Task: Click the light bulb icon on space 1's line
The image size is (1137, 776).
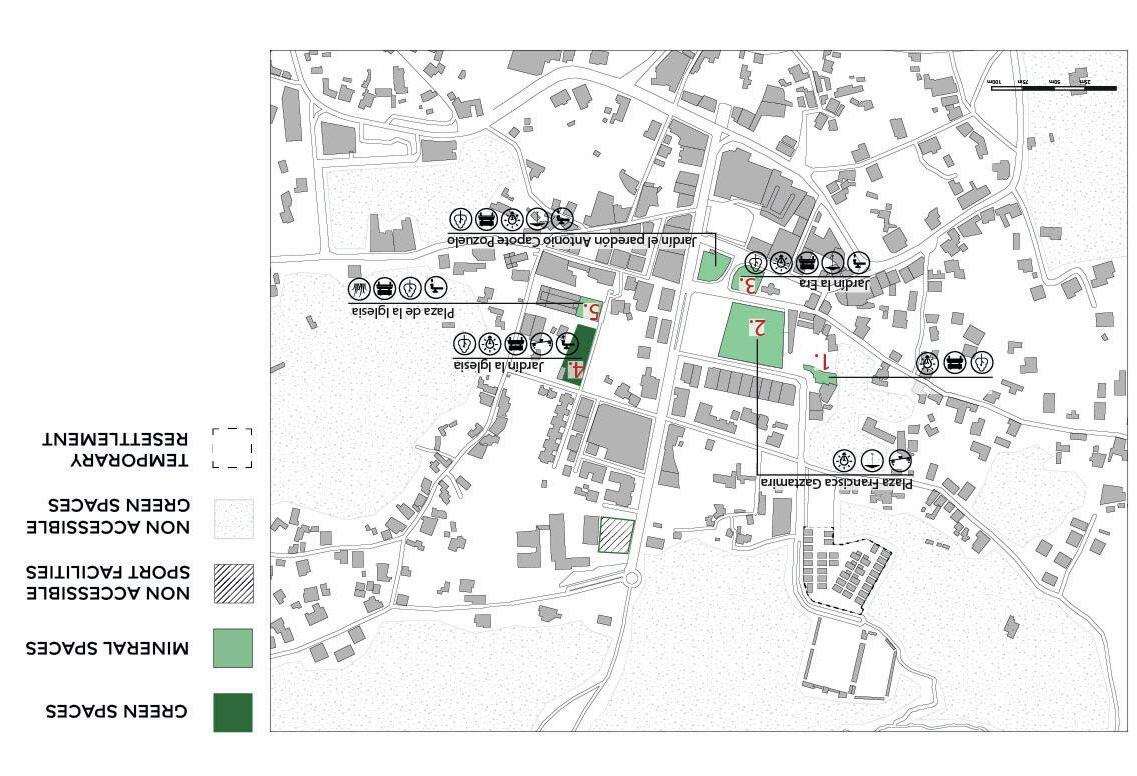Action: click(927, 363)
